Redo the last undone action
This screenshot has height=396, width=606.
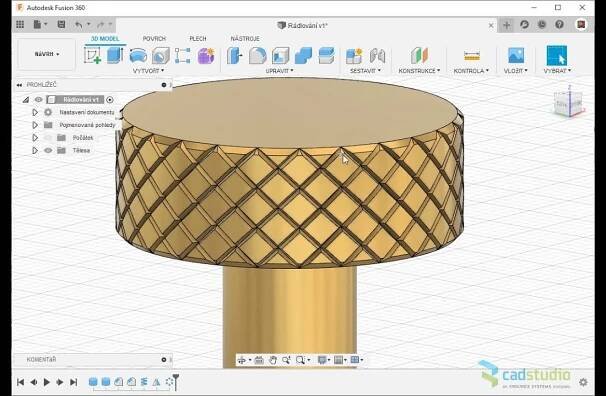100,25
